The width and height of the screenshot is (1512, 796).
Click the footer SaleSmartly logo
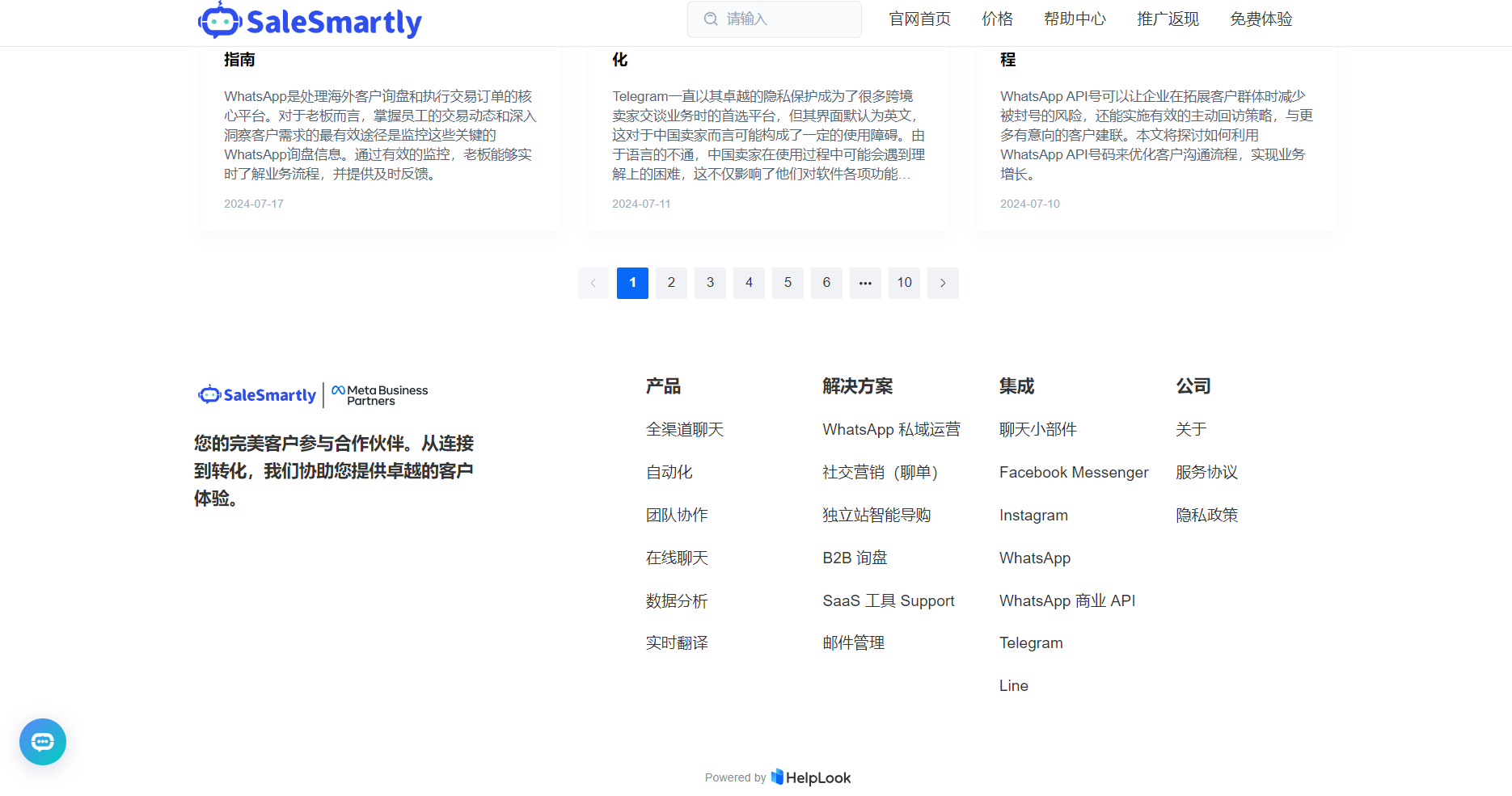[x=257, y=394]
